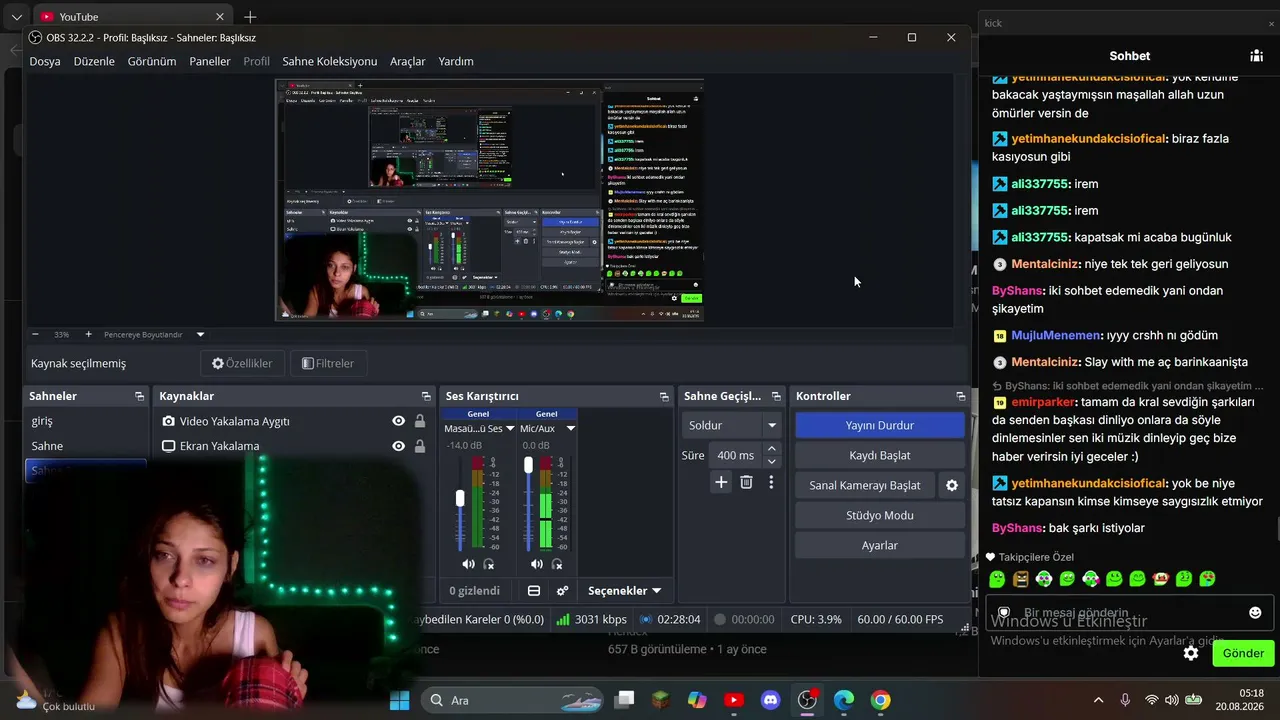Open the new browser tab plus button
This screenshot has width=1280, height=720.
250,17
